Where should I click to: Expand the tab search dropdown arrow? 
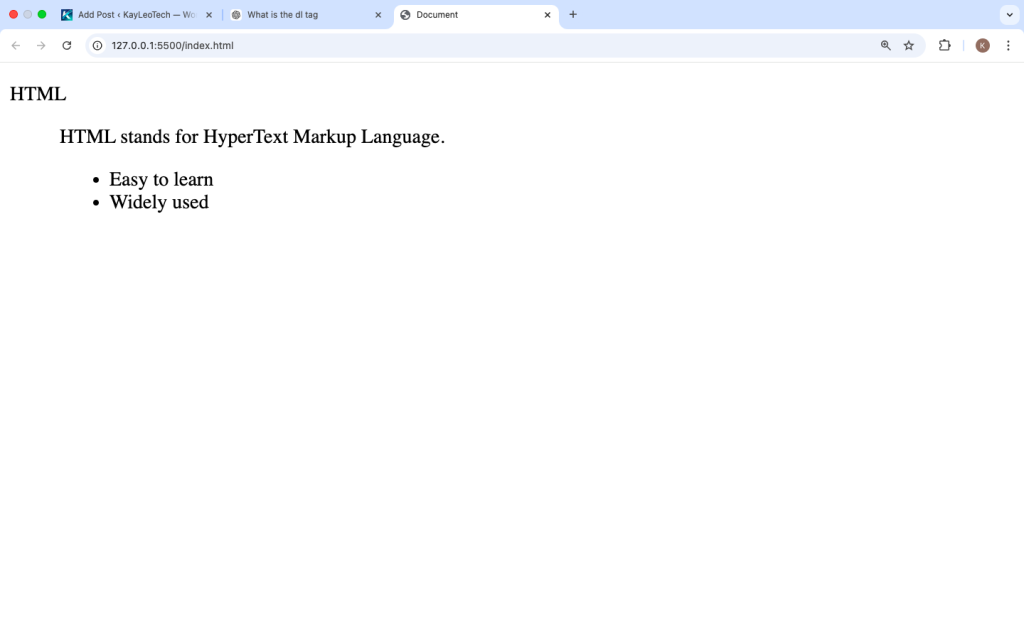coord(1008,15)
